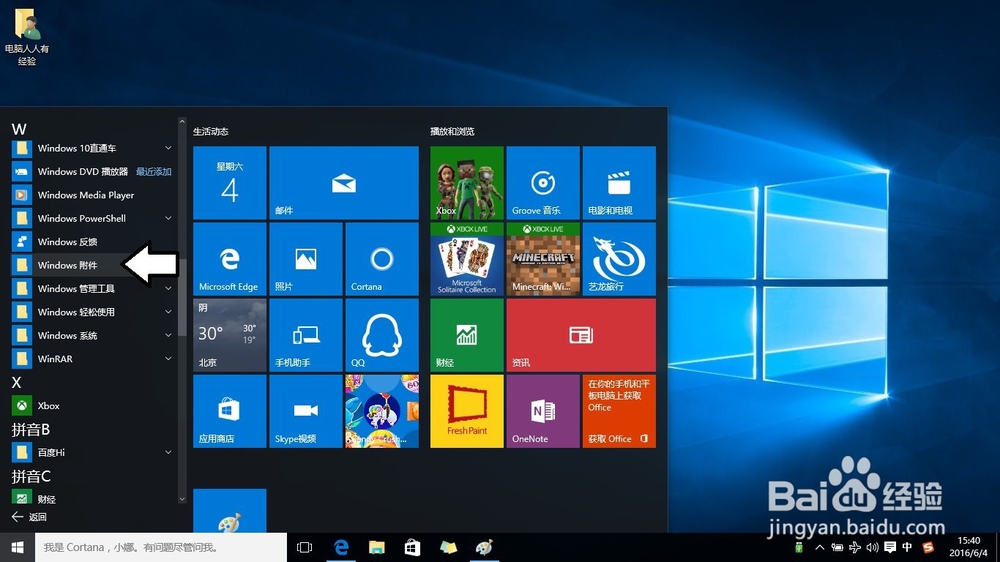This screenshot has width=1000, height=562.
Task: Click the 中 input method indicator
Action: tap(907, 547)
